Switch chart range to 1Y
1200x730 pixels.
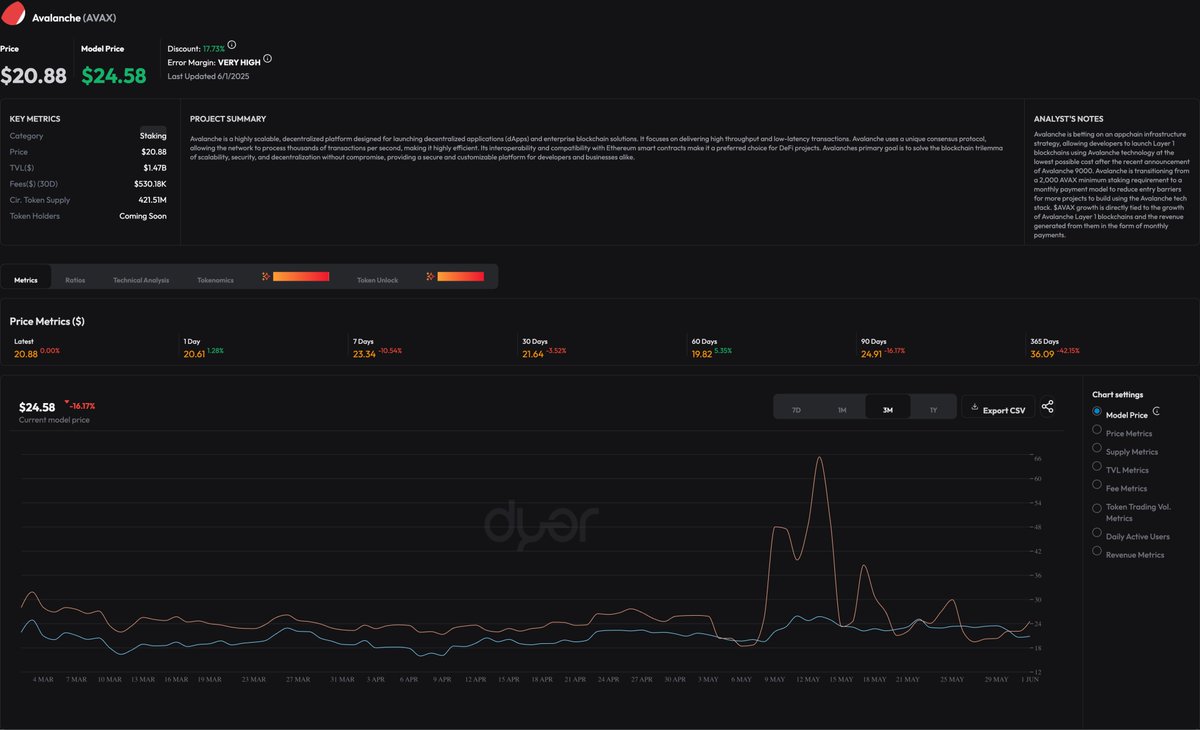tap(933, 410)
